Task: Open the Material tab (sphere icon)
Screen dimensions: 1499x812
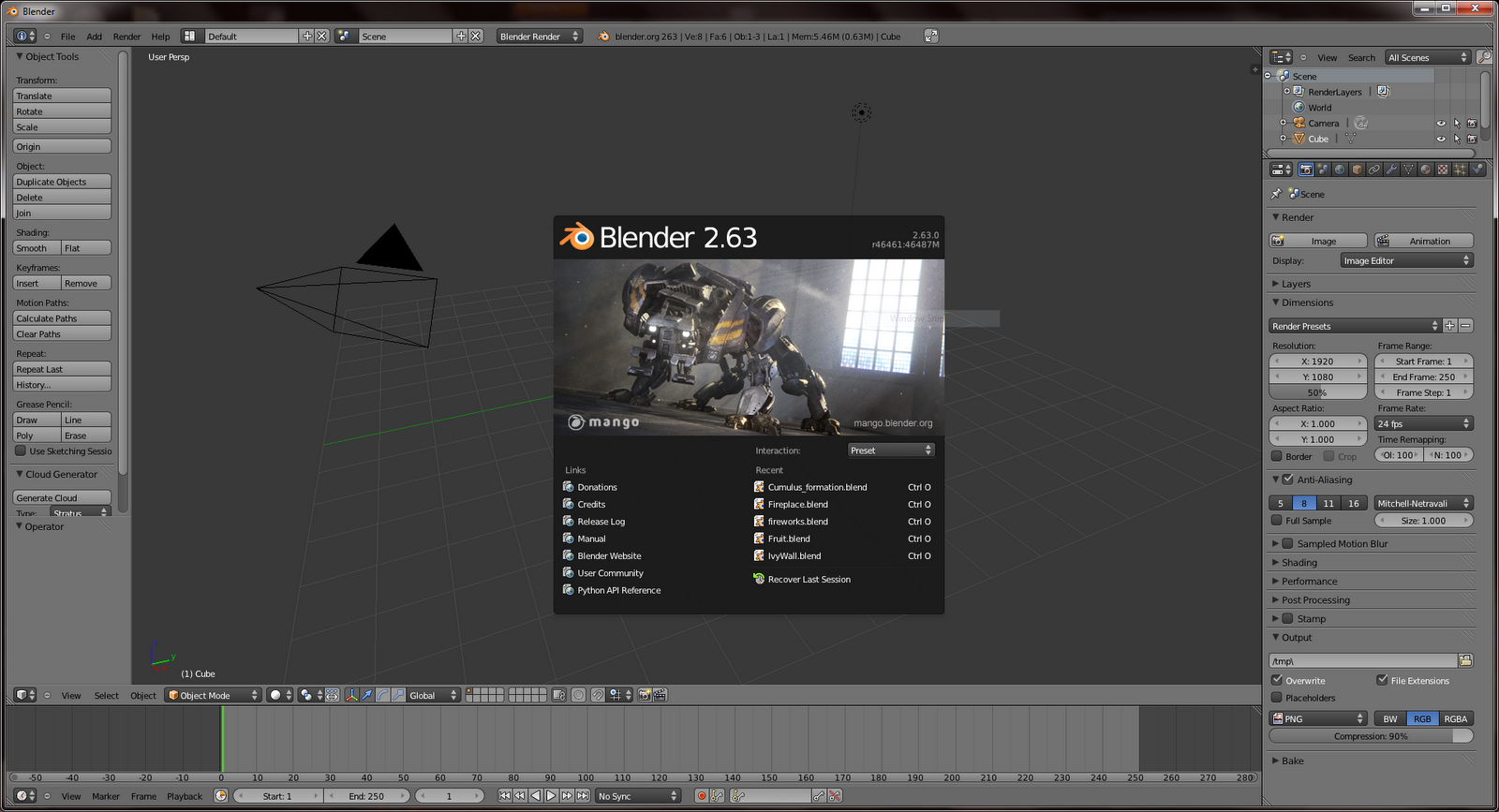Action: point(1425,170)
